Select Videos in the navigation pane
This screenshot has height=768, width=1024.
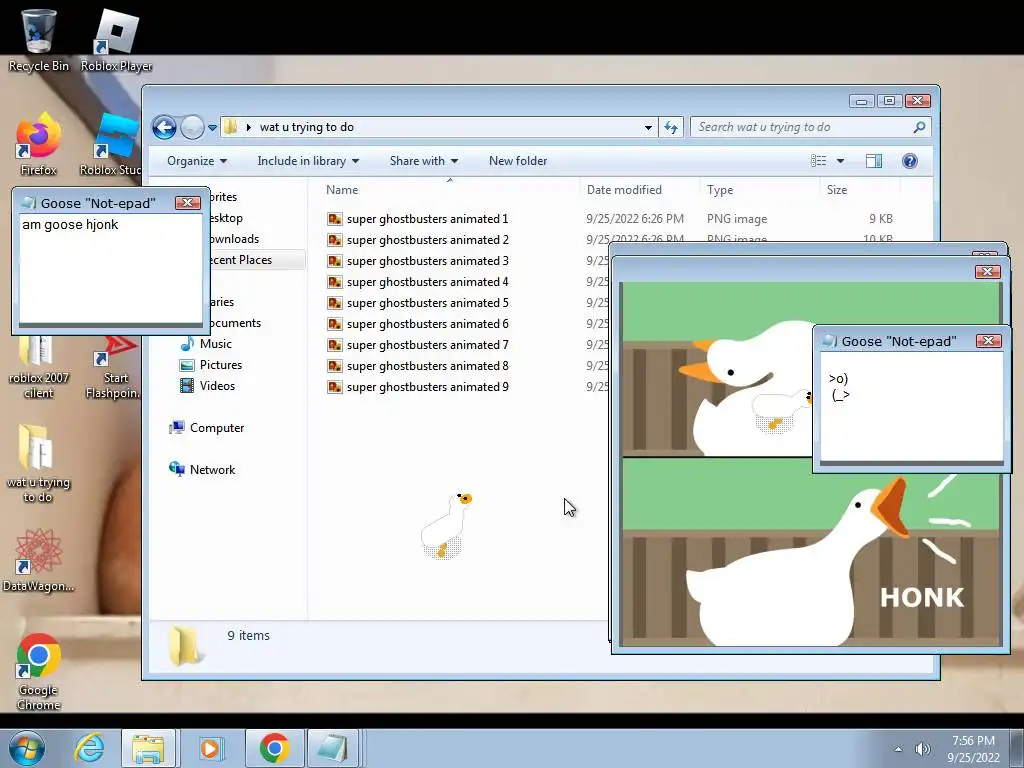pyautogui.click(x=207, y=385)
